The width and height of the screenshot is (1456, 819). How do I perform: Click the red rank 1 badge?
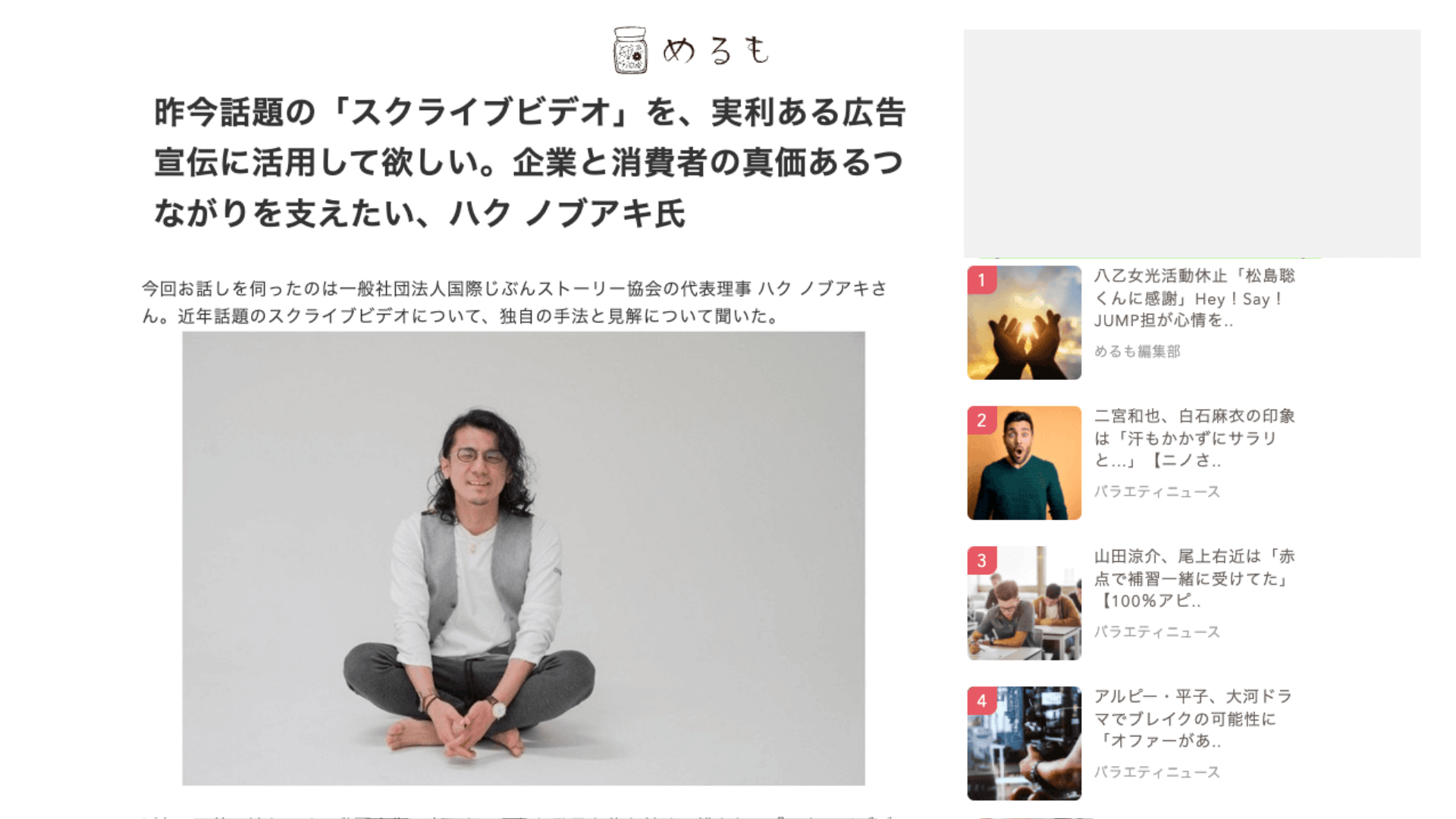pyautogui.click(x=981, y=280)
